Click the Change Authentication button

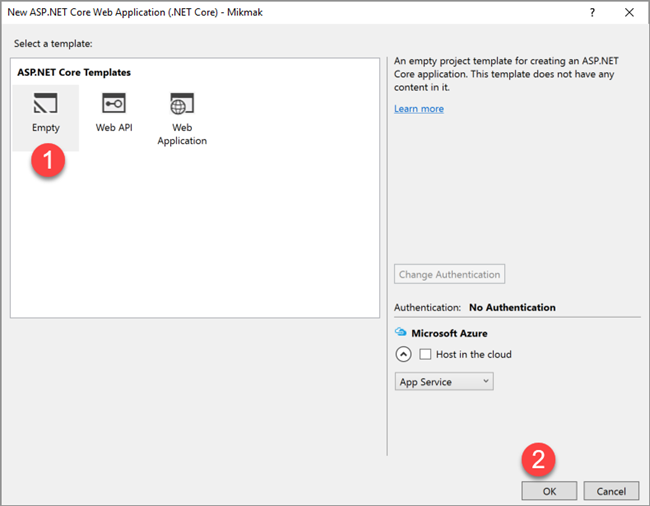449,274
